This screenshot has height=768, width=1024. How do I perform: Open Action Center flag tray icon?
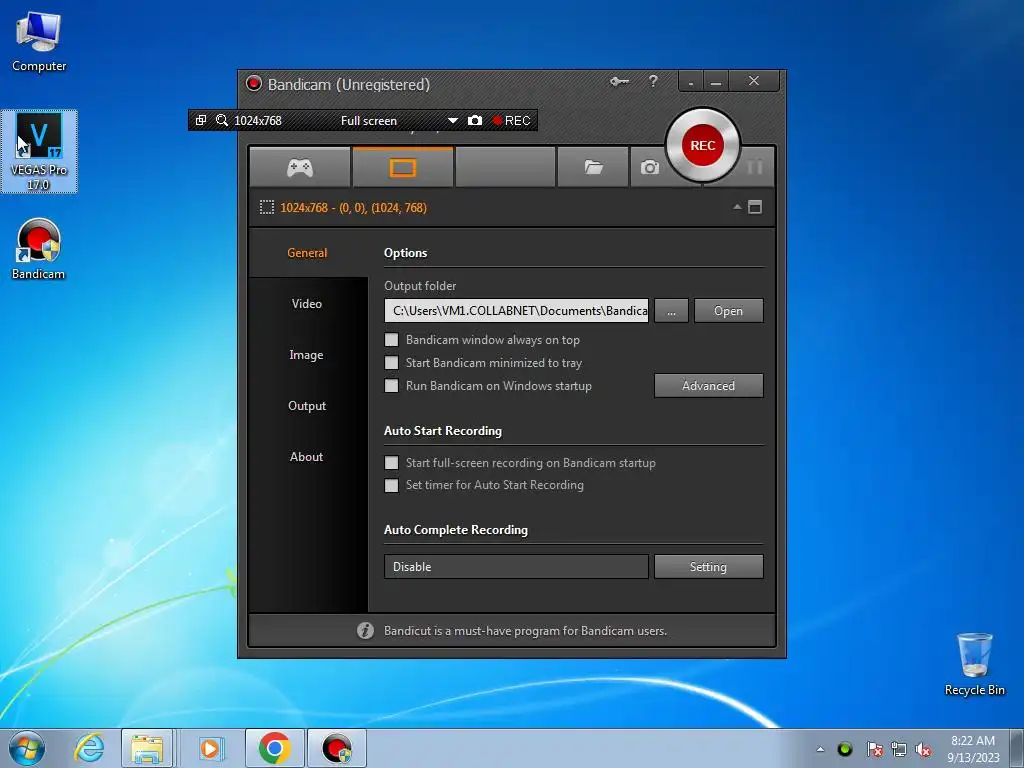point(874,749)
